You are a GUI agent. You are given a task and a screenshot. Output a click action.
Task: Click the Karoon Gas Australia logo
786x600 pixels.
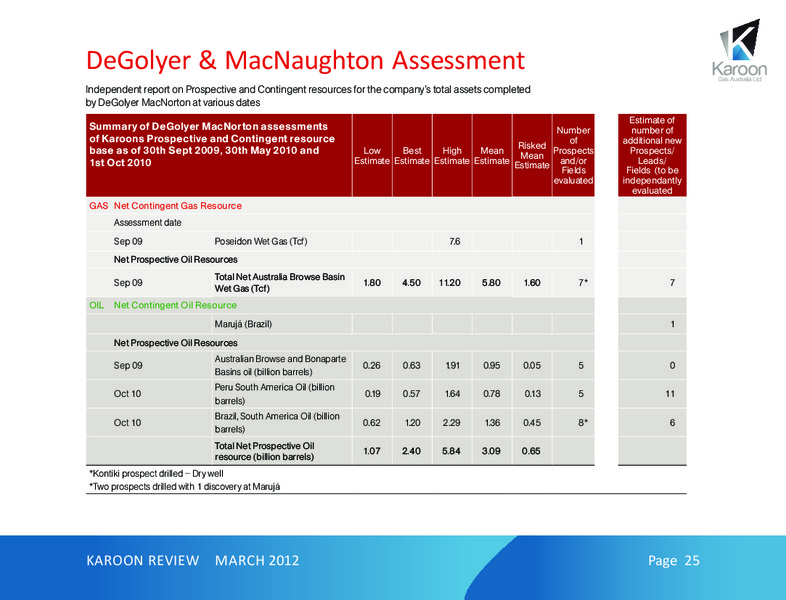[x=739, y=51]
